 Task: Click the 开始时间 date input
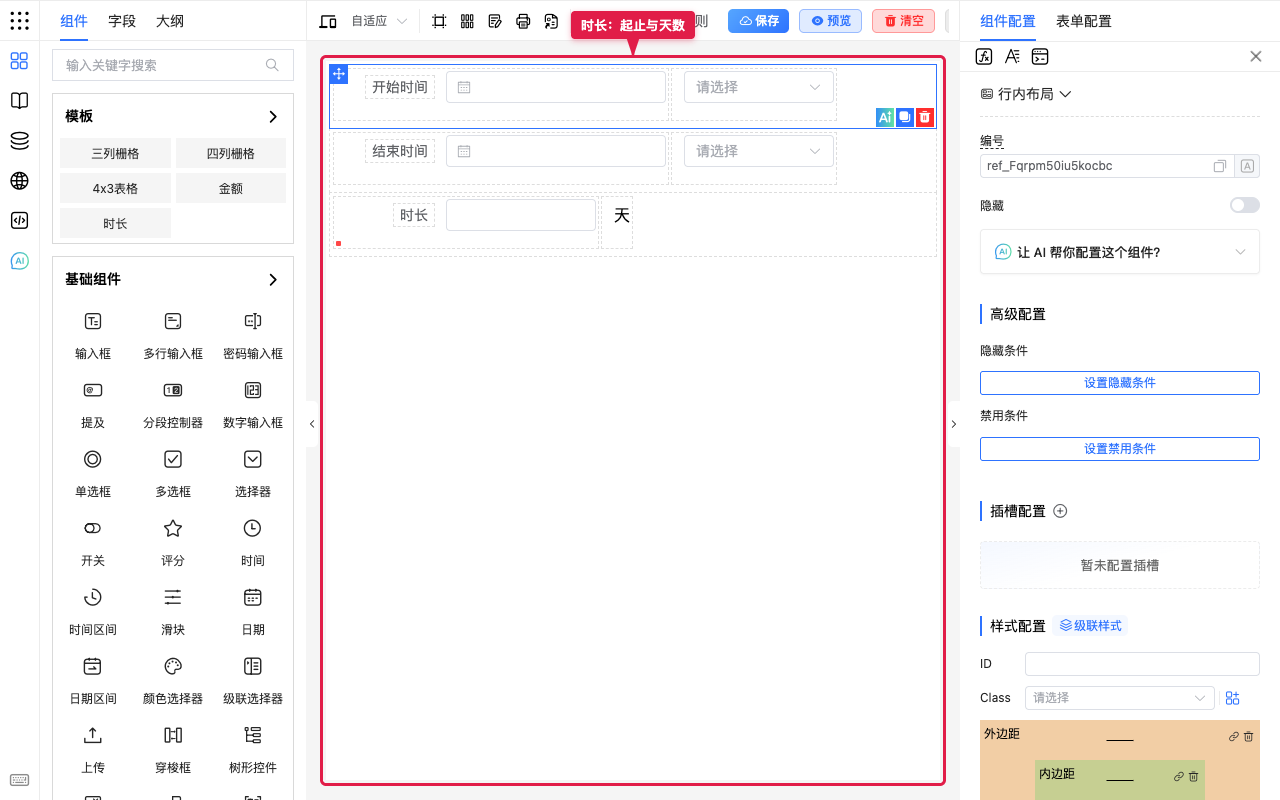click(x=556, y=87)
